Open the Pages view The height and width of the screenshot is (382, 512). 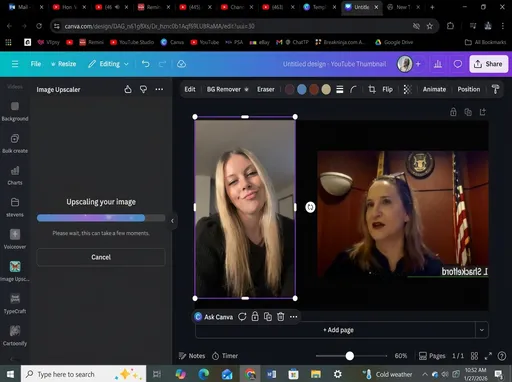pos(432,356)
